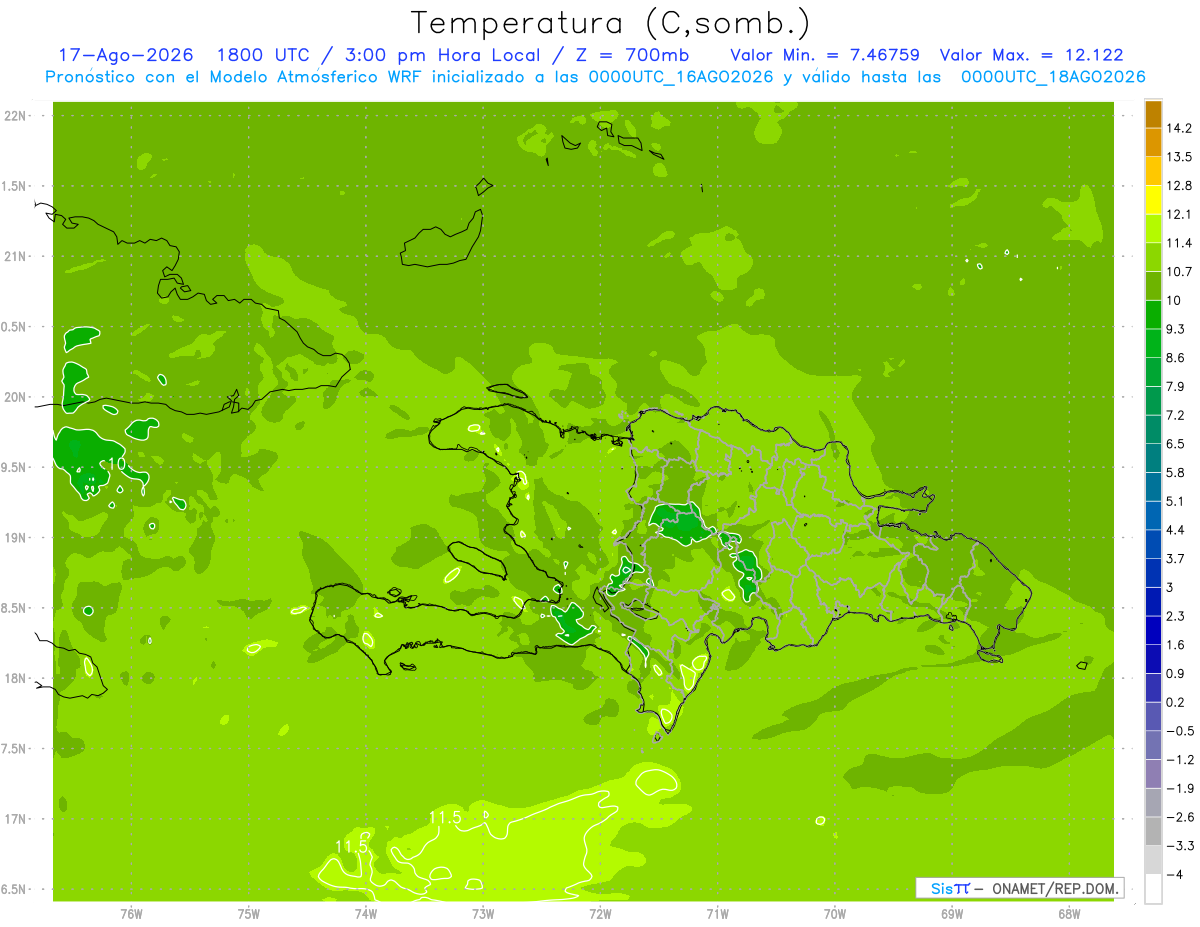This screenshot has width=1200, height=927.
Task: Pick the purple swatch between -1.9 and -1.2
Action: (1153, 774)
